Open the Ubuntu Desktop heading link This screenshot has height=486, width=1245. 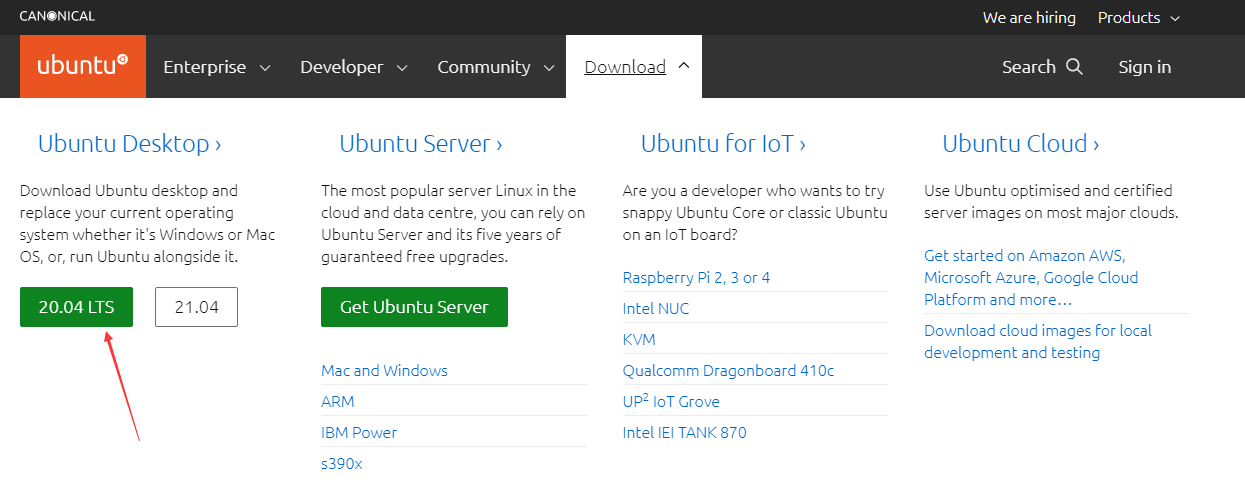tap(130, 144)
